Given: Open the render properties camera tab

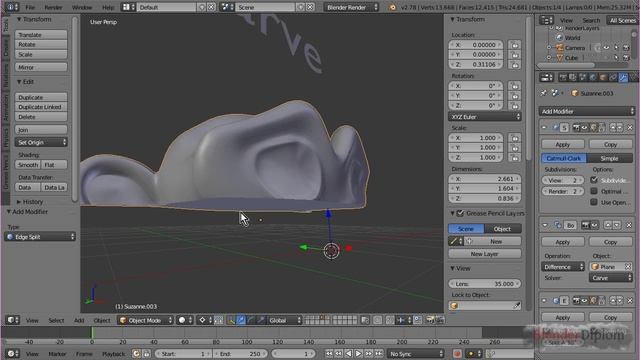Looking at the screenshot, I should (x=563, y=78).
